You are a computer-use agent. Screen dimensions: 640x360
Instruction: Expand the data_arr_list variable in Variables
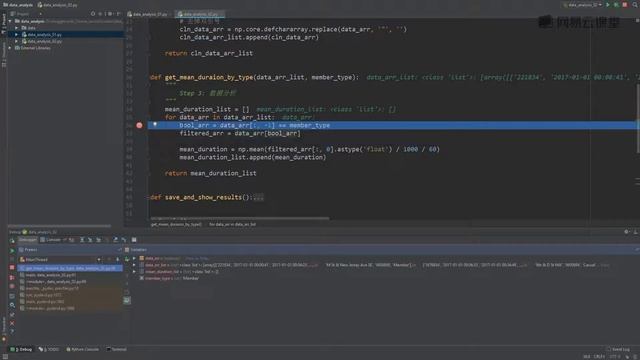pos(134,265)
